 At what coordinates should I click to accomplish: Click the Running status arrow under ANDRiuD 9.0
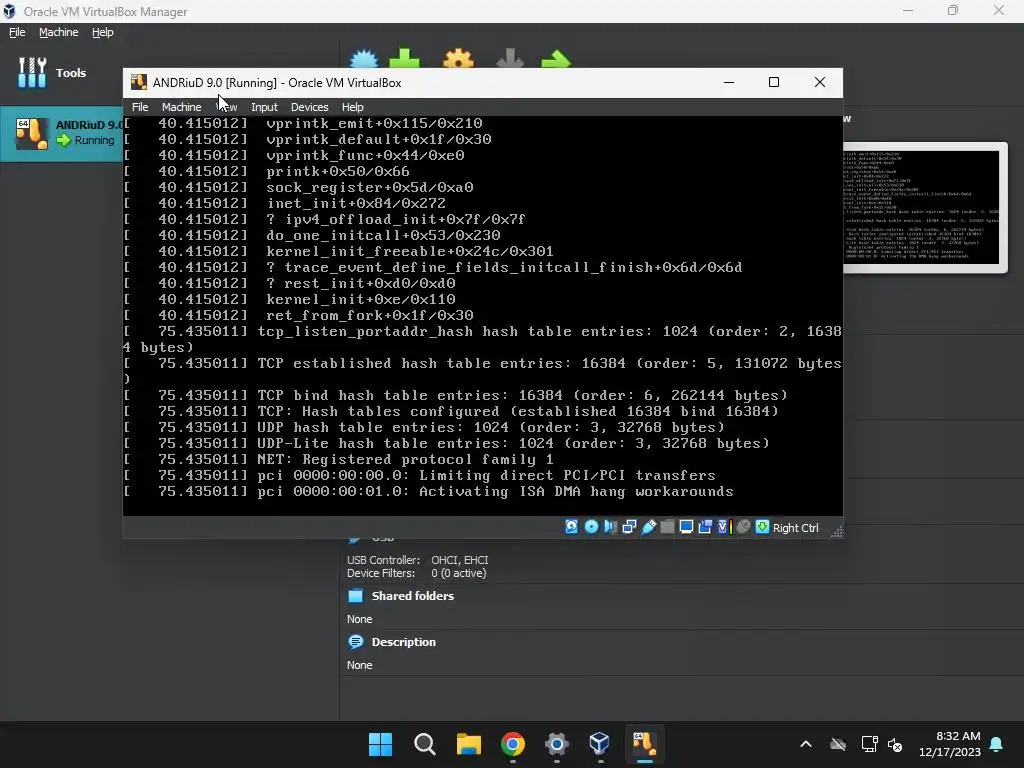pos(63,140)
